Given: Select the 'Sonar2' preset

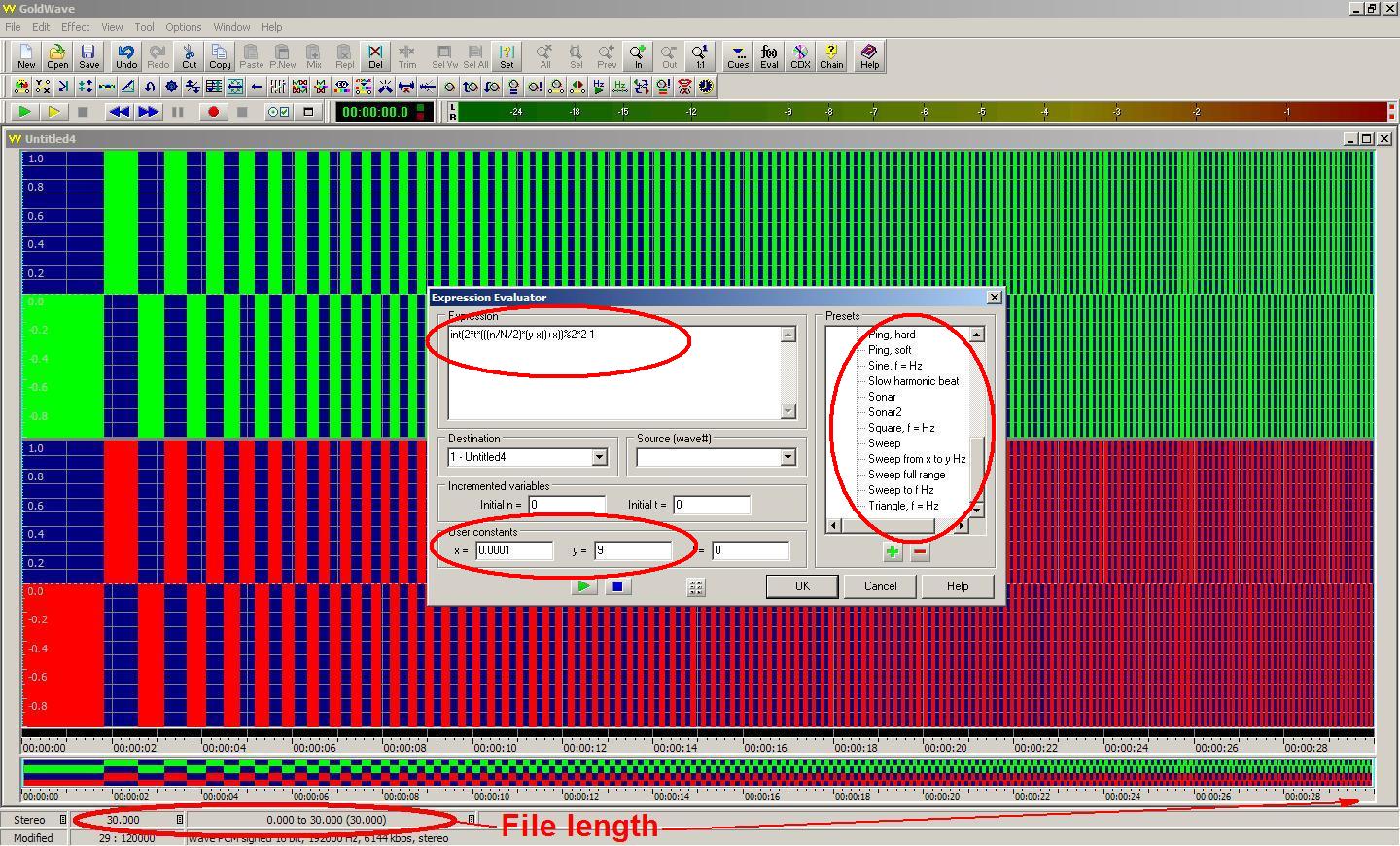Looking at the screenshot, I should (885, 412).
